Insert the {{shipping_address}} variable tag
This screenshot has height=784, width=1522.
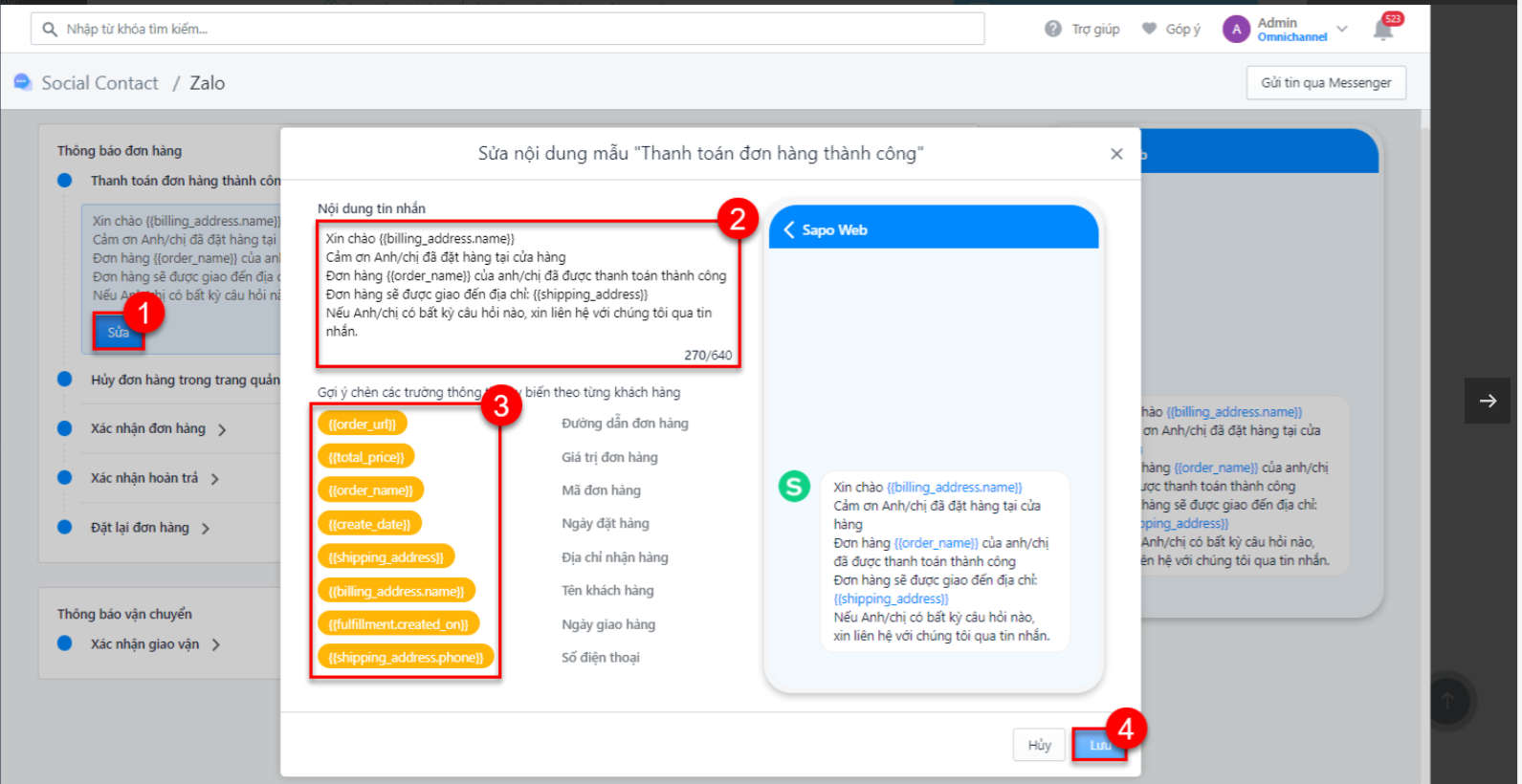pos(386,557)
